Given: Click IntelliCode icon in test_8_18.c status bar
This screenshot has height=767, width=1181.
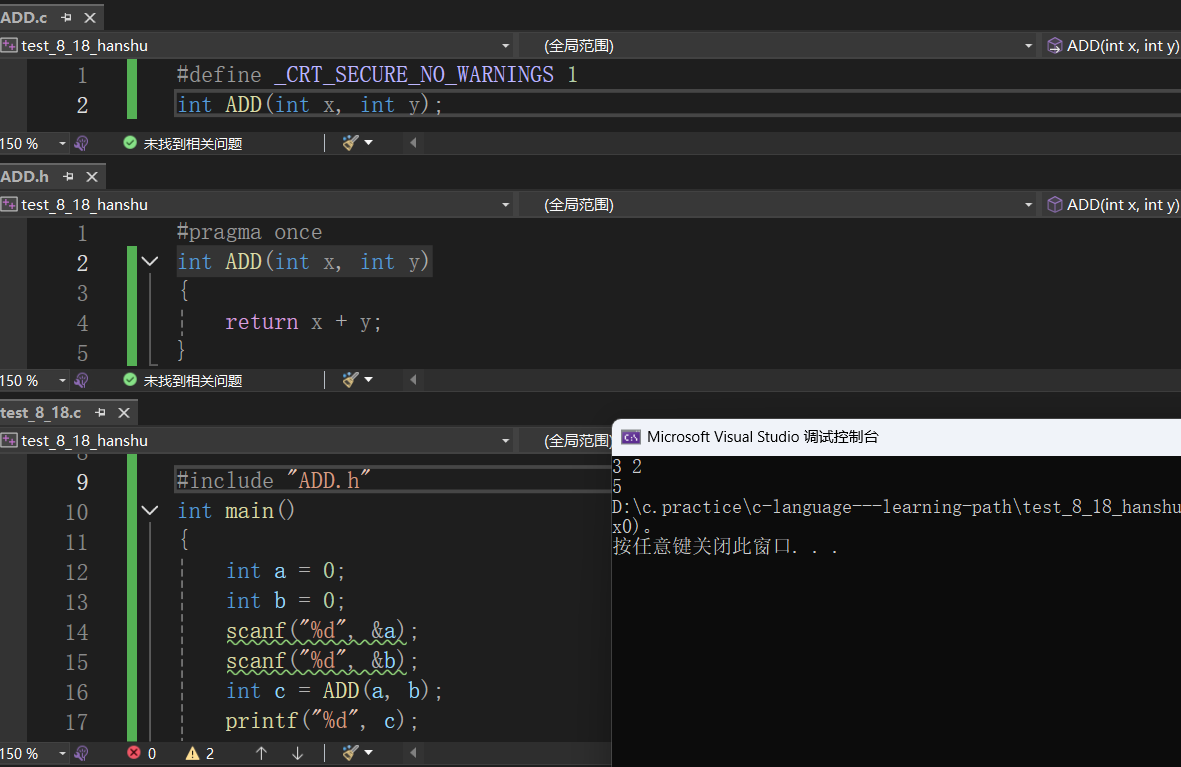Looking at the screenshot, I should coord(81,753).
